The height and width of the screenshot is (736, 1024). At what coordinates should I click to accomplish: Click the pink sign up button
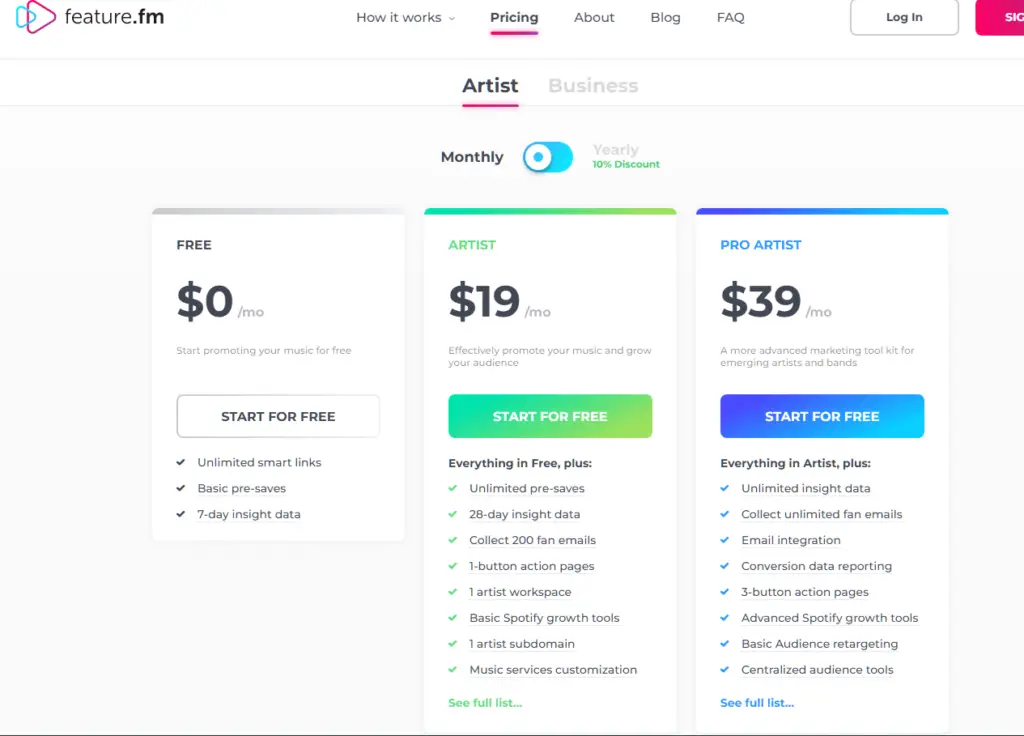pyautogui.click(x=1000, y=17)
